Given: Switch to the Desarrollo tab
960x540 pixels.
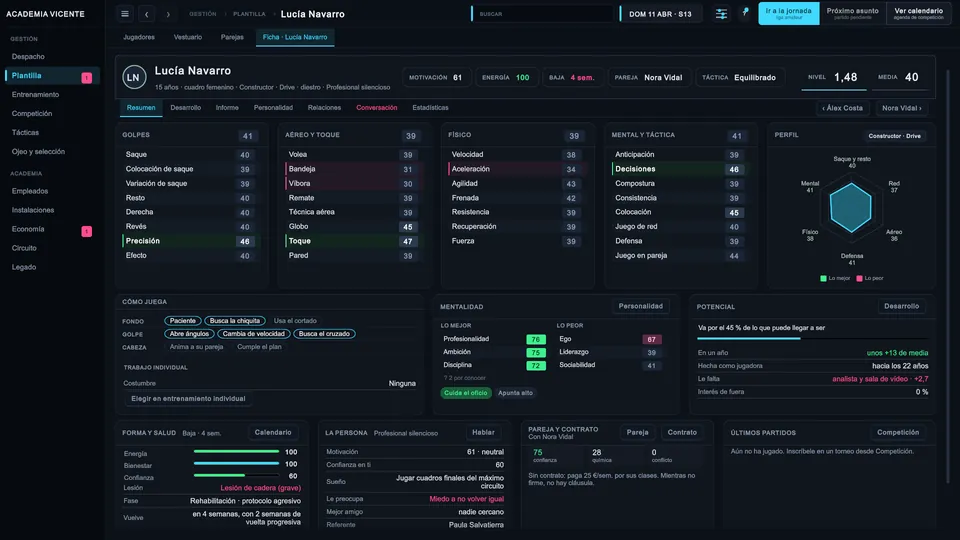Looking at the screenshot, I should [186, 108].
